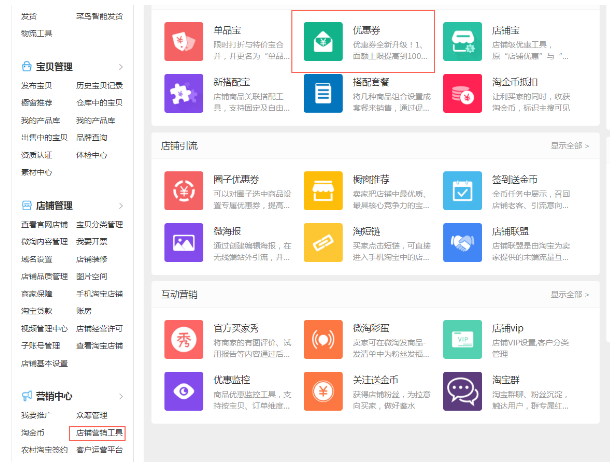Open 我要开票 in the sidebar
The image size is (615, 462).
(92, 242)
